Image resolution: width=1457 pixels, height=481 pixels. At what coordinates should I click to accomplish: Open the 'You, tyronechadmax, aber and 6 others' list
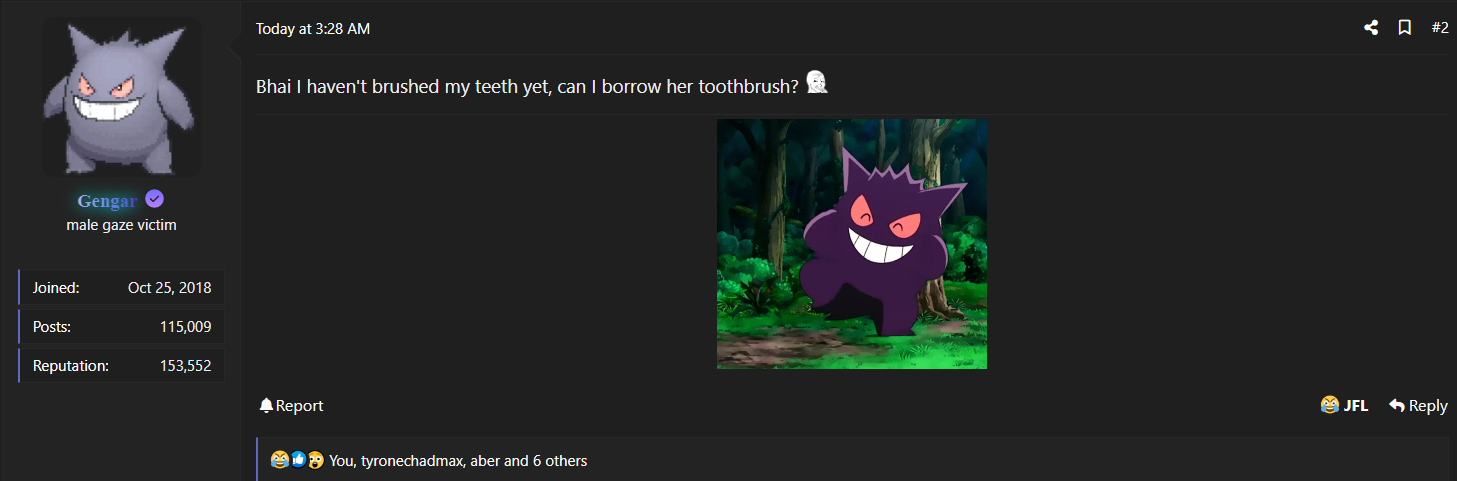(x=458, y=461)
